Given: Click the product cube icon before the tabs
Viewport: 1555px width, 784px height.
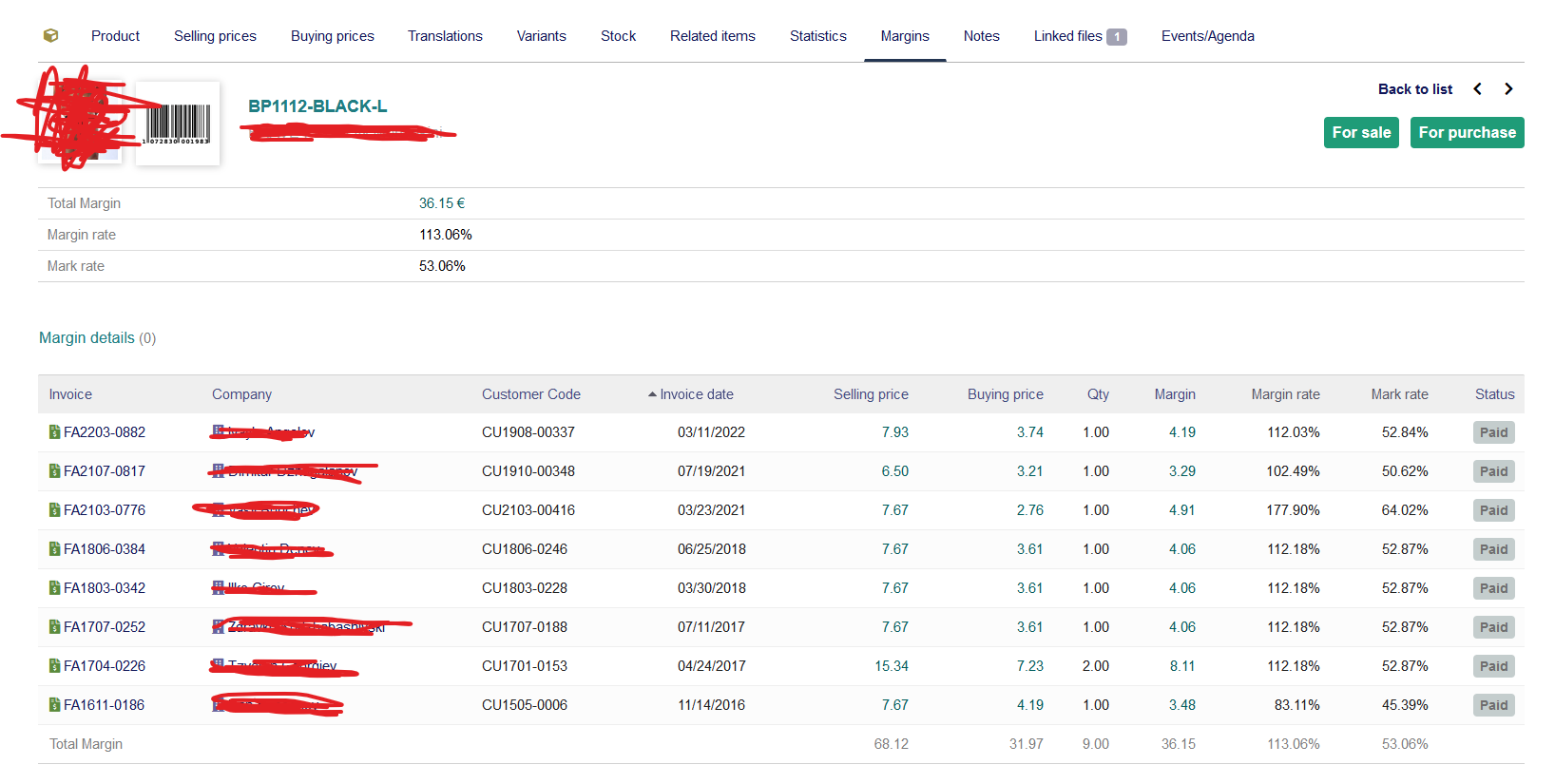Looking at the screenshot, I should point(51,35).
